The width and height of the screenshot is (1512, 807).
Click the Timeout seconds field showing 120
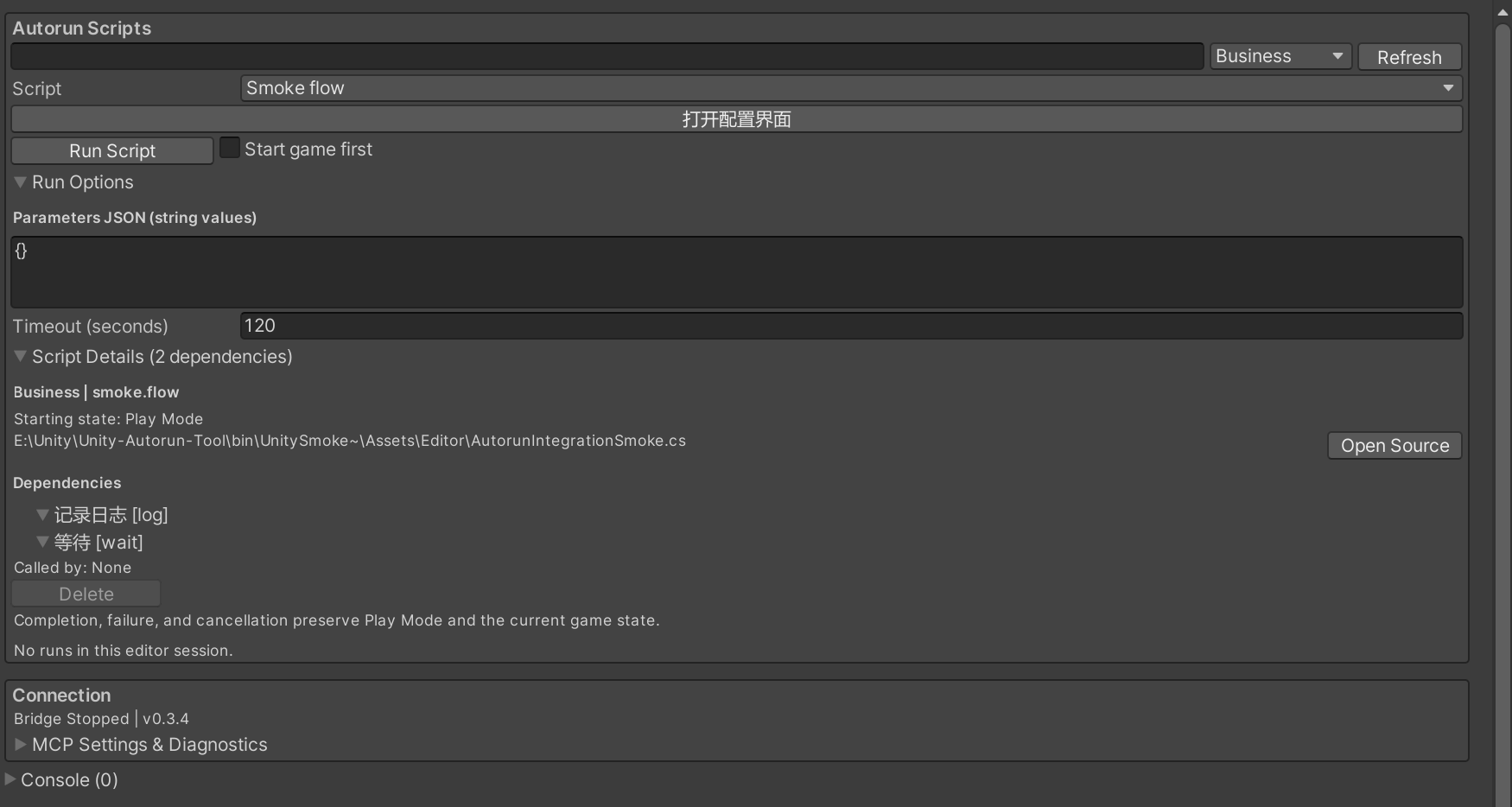851,326
